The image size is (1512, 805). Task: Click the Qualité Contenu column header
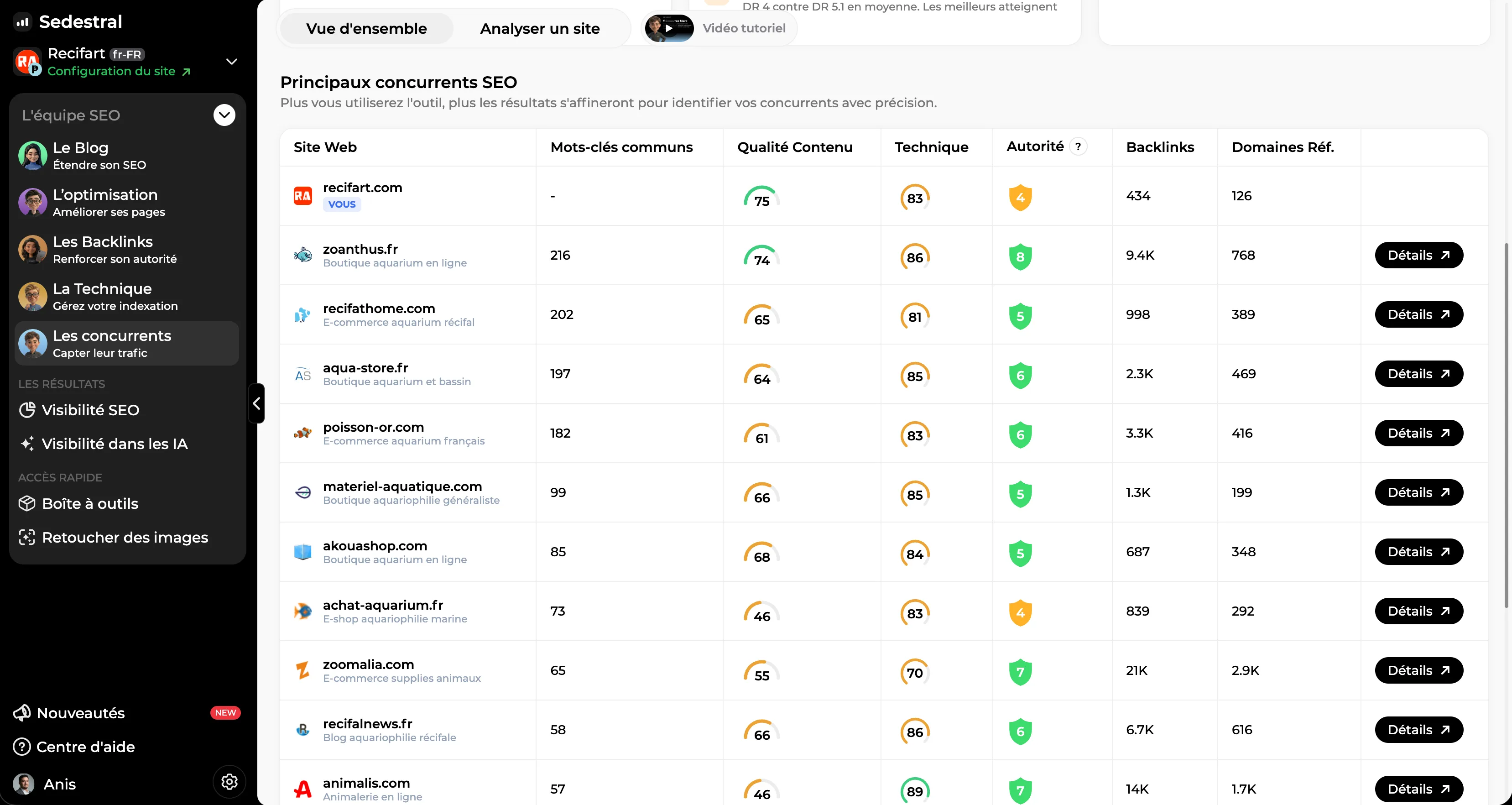pos(795,147)
